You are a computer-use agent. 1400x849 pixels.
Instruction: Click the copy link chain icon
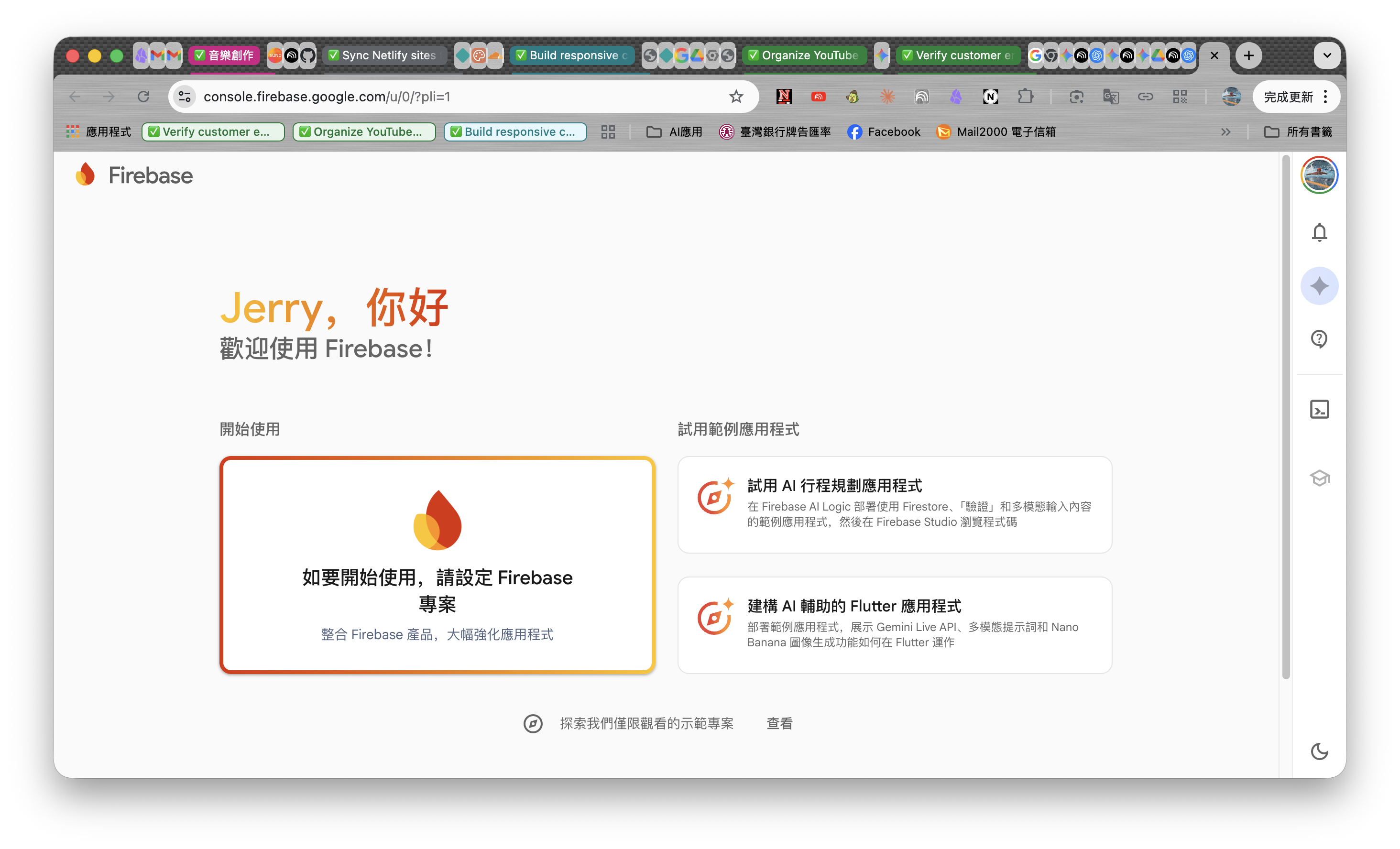pyautogui.click(x=1146, y=97)
